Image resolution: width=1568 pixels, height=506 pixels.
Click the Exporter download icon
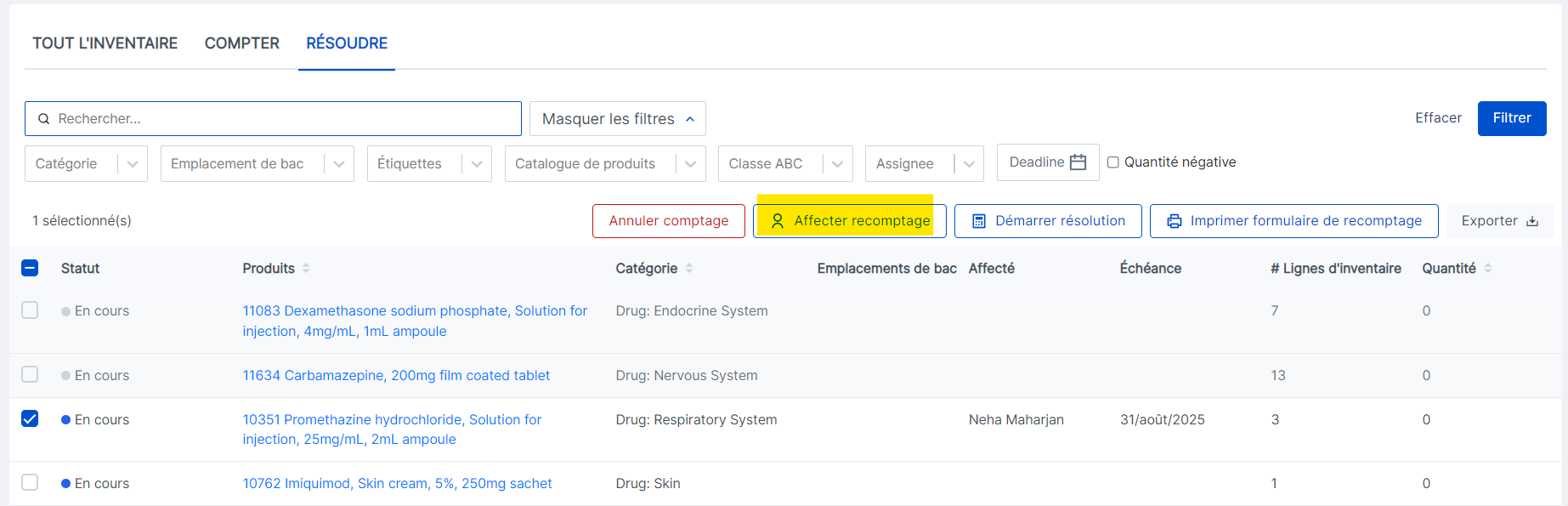pyautogui.click(x=1532, y=221)
